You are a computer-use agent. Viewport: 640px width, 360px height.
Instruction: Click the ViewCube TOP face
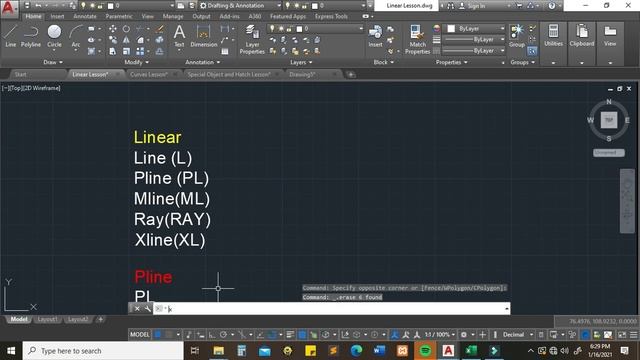609,120
